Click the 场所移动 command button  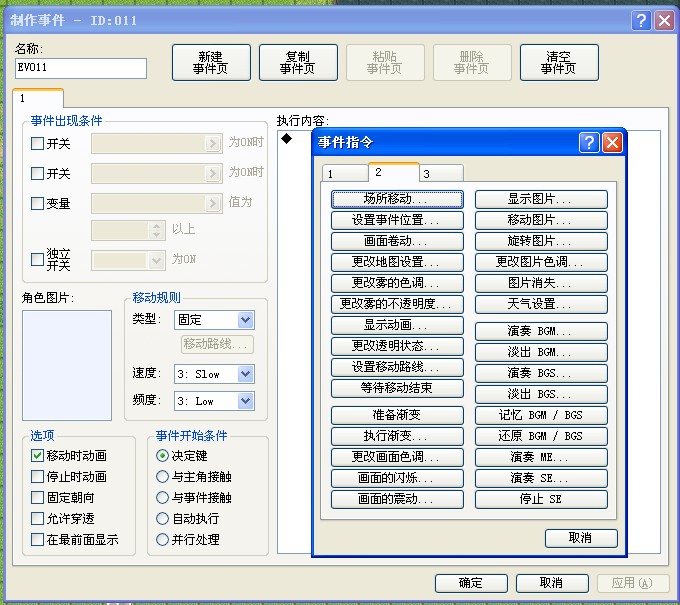click(x=397, y=199)
